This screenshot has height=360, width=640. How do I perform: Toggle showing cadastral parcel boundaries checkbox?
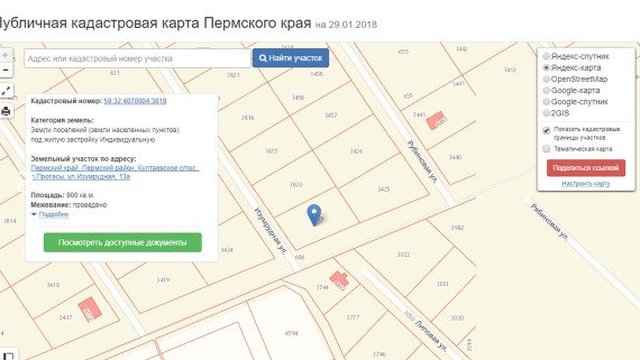547,131
